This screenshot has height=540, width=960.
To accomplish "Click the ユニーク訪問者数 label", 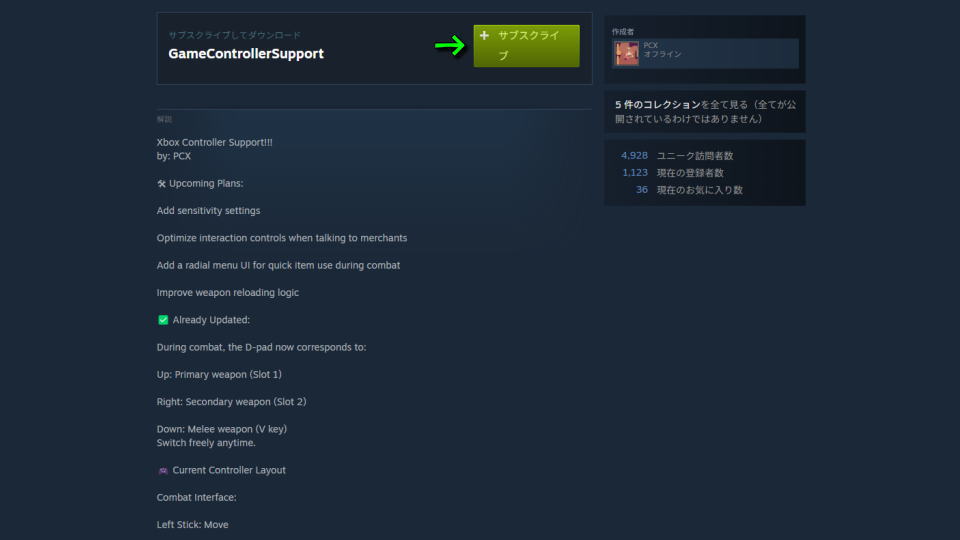I will click(695, 156).
